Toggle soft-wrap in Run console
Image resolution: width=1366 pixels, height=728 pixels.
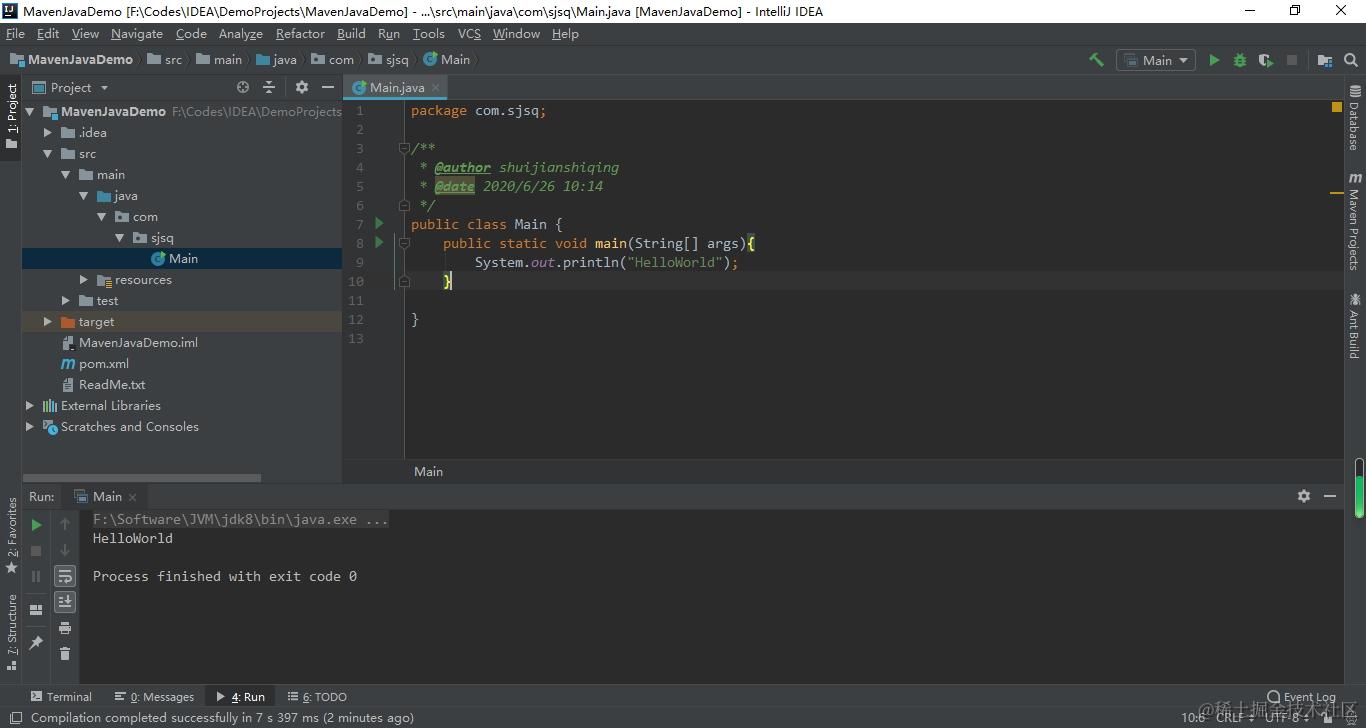[65, 576]
